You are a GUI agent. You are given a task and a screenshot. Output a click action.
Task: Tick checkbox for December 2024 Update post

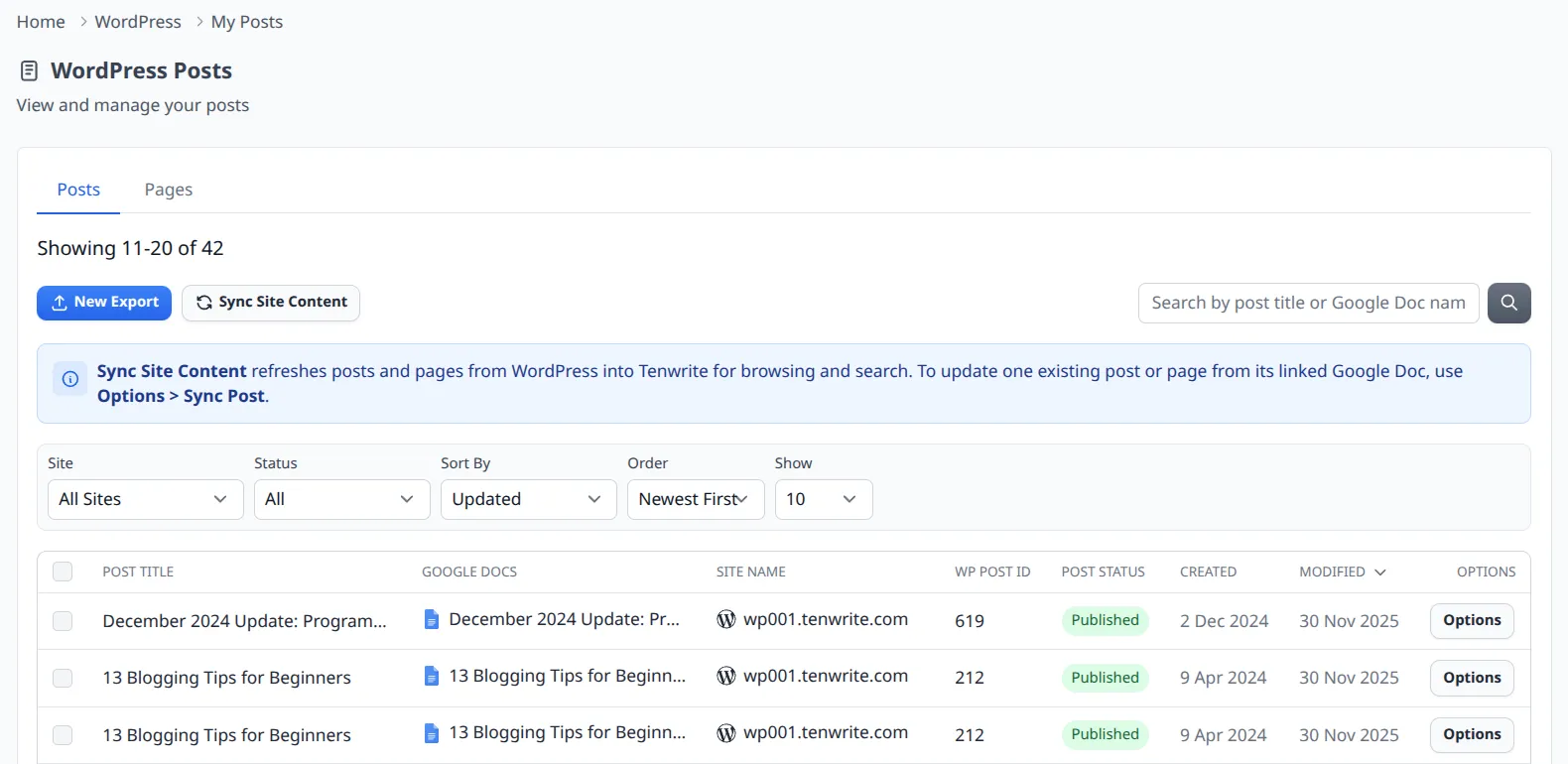point(63,621)
